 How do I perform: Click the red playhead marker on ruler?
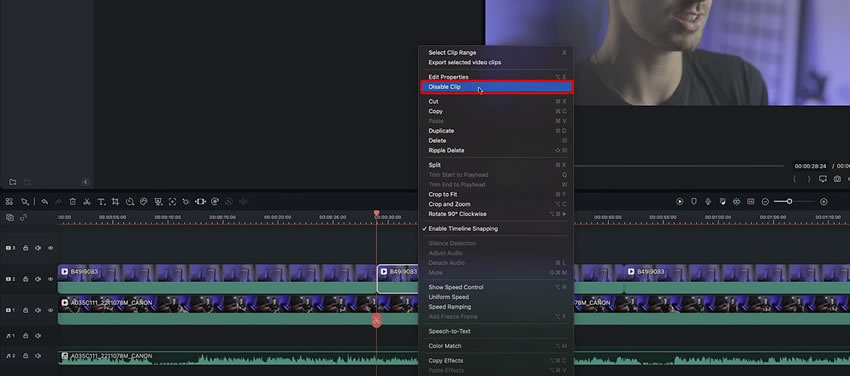376,213
